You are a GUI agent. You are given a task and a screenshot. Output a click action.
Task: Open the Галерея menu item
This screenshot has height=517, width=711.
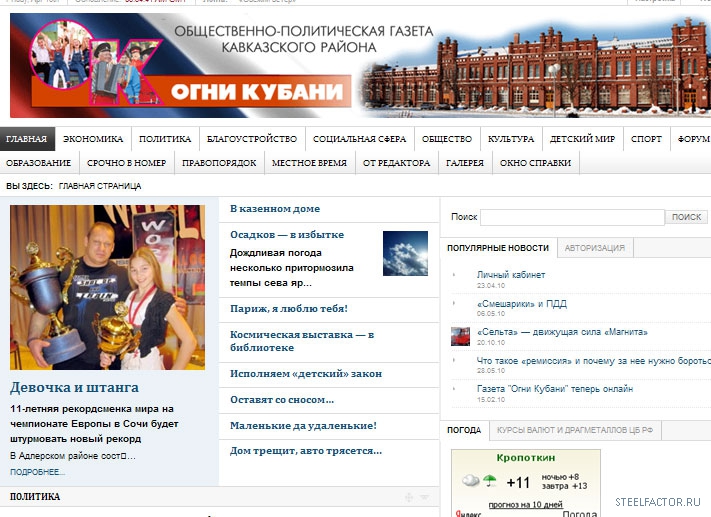tap(464, 163)
